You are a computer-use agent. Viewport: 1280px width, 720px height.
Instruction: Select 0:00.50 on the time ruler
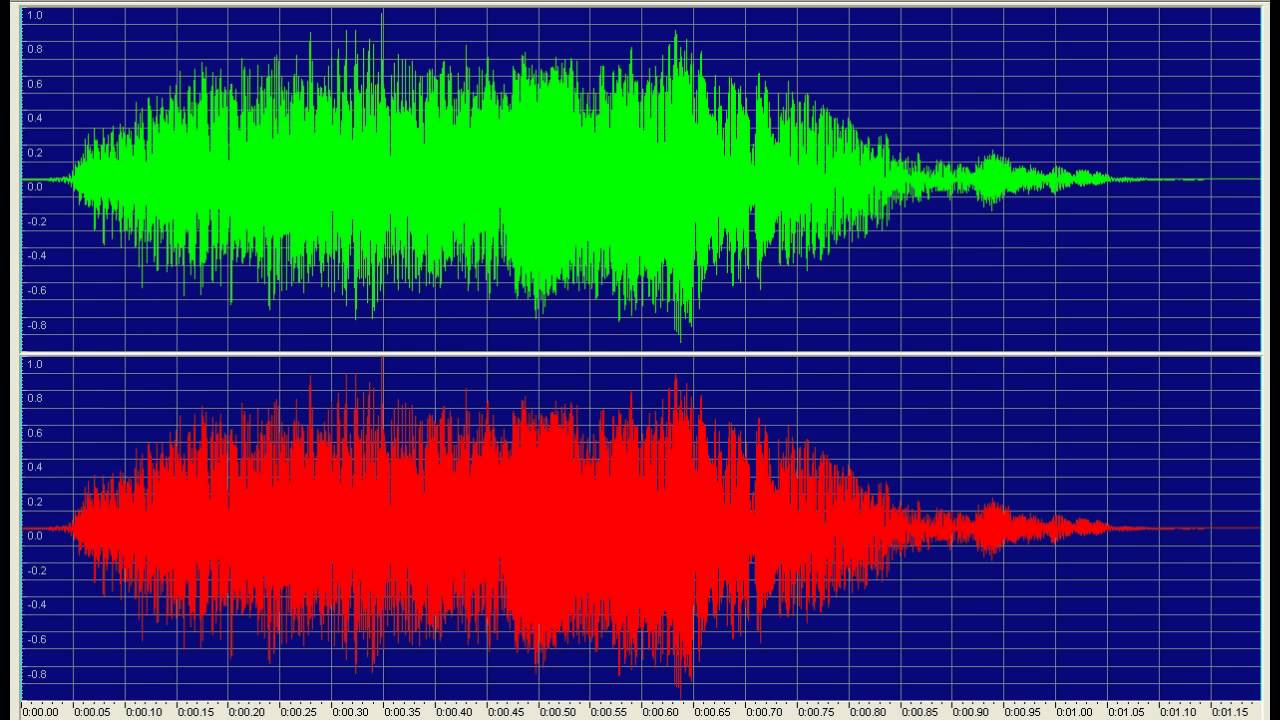coord(557,712)
